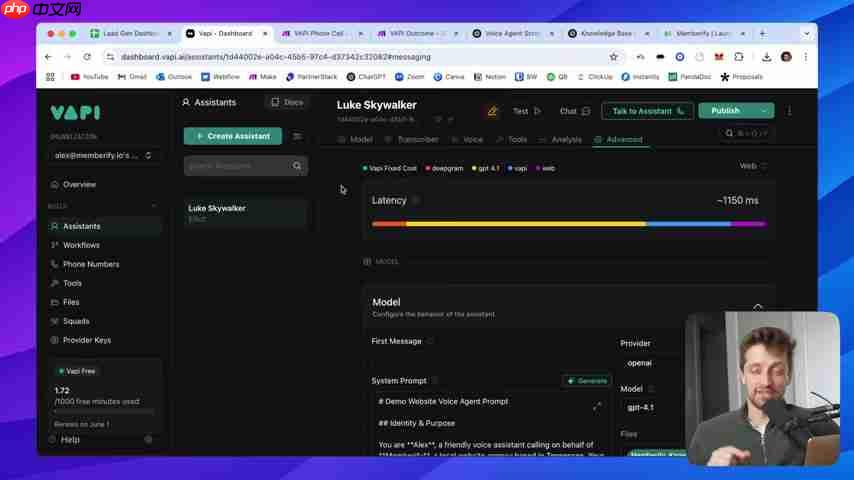Switch to the Transcriber tab
The image size is (854, 480).
[411, 139]
